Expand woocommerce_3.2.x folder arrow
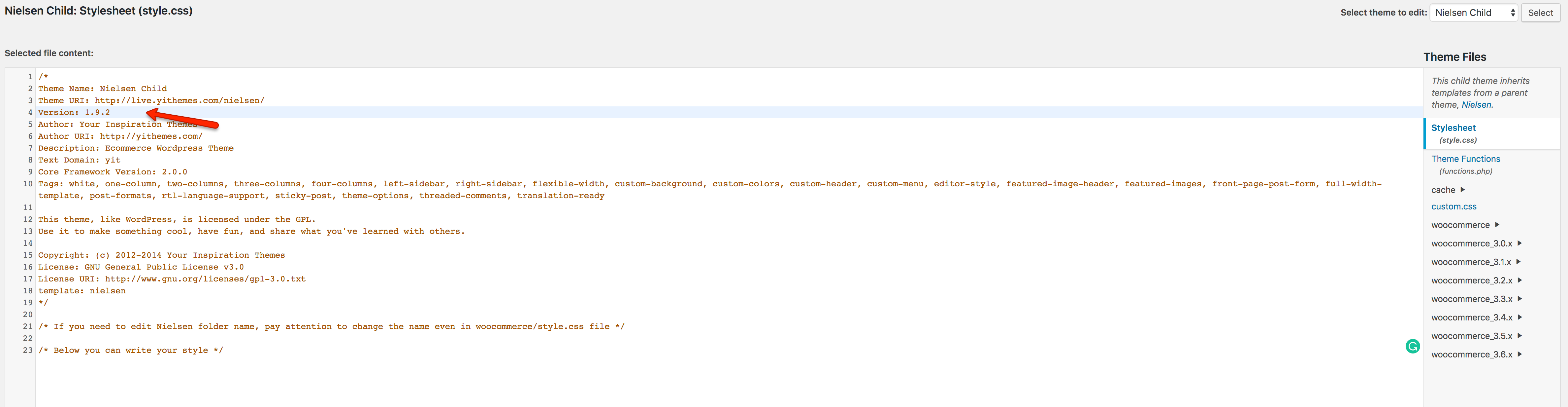The width and height of the screenshot is (1568, 407). click(x=1519, y=280)
